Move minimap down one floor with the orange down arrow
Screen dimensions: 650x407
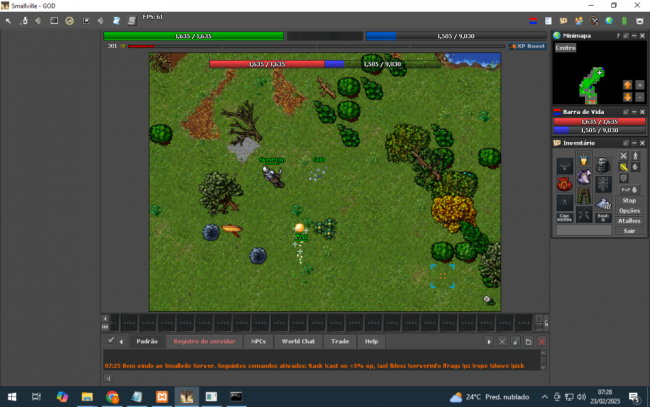pyautogui.click(x=628, y=97)
